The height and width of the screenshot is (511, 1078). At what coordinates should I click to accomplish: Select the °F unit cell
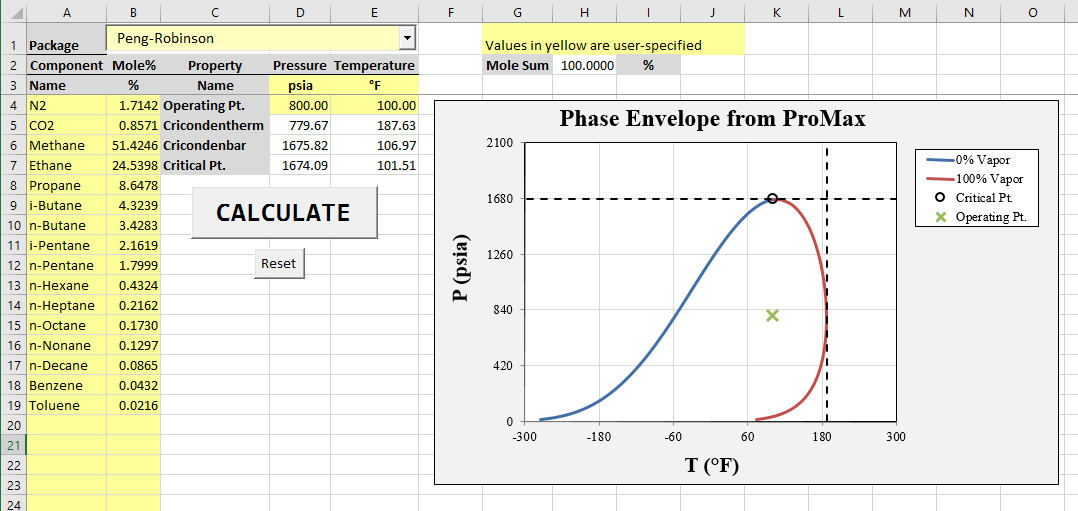point(375,86)
